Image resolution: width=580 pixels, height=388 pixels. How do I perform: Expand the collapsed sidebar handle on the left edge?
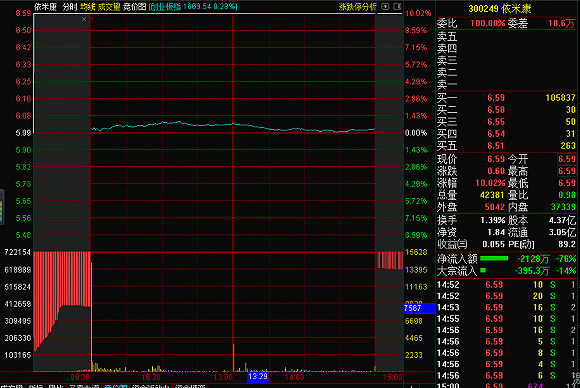pos(2,207)
